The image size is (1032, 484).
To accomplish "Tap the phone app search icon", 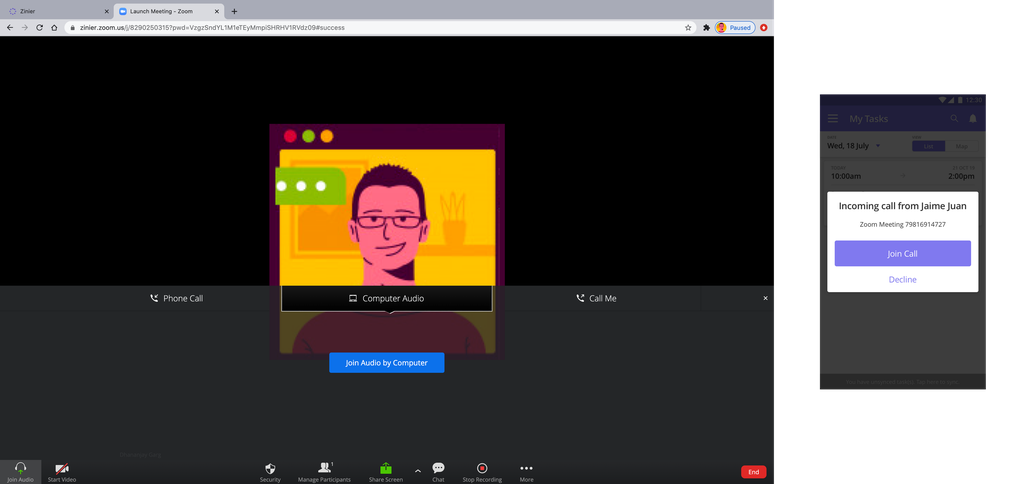I will [x=954, y=119].
